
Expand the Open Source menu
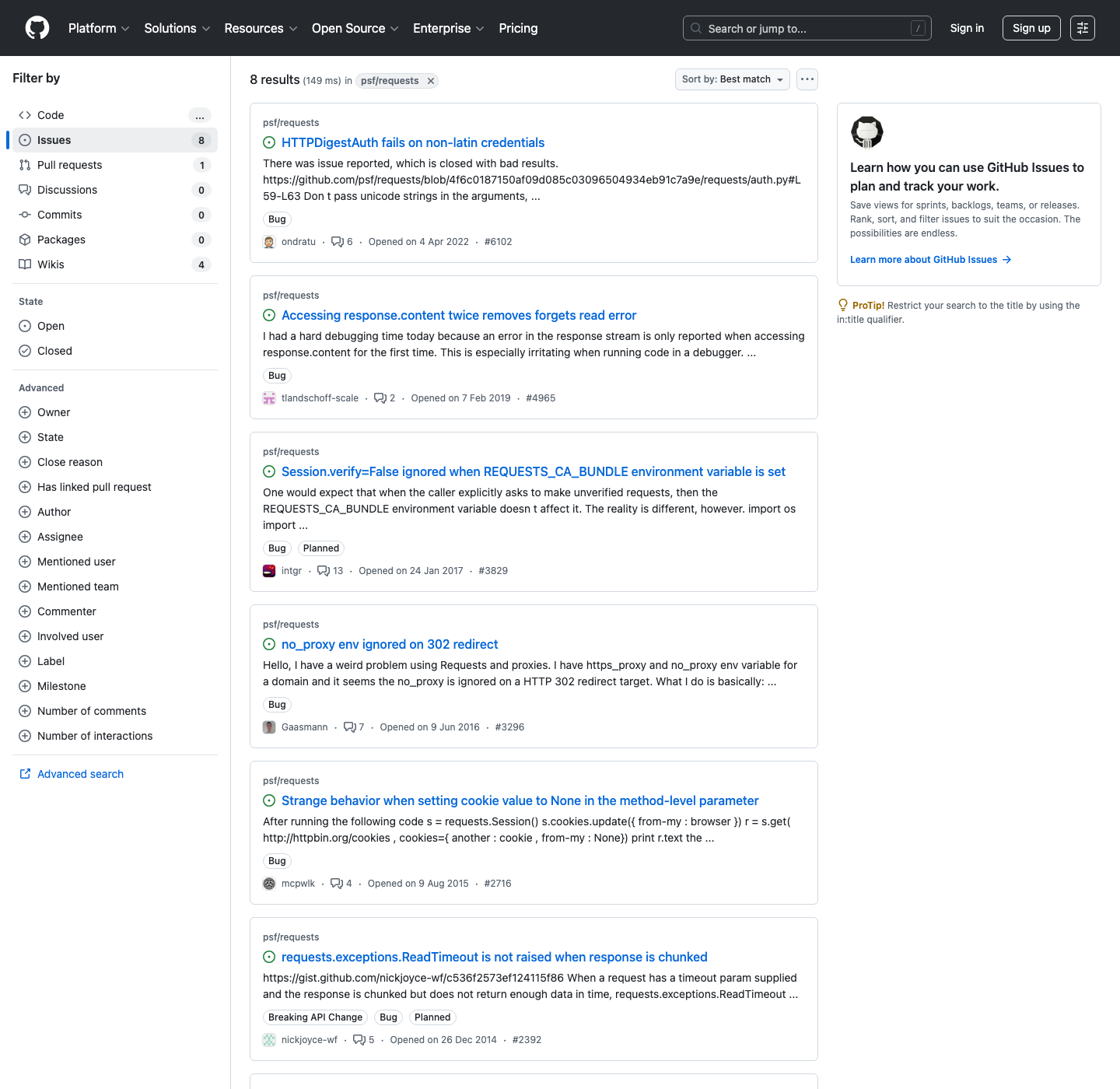click(x=355, y=28)
